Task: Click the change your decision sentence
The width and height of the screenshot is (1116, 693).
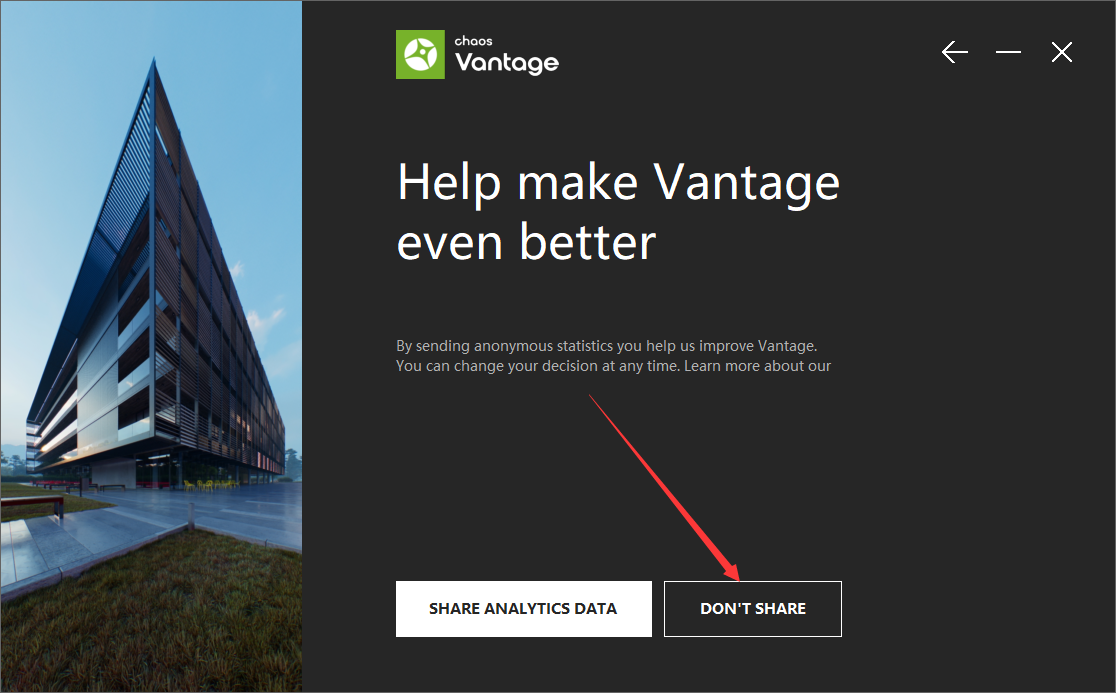Action: (x=538, y=366)
